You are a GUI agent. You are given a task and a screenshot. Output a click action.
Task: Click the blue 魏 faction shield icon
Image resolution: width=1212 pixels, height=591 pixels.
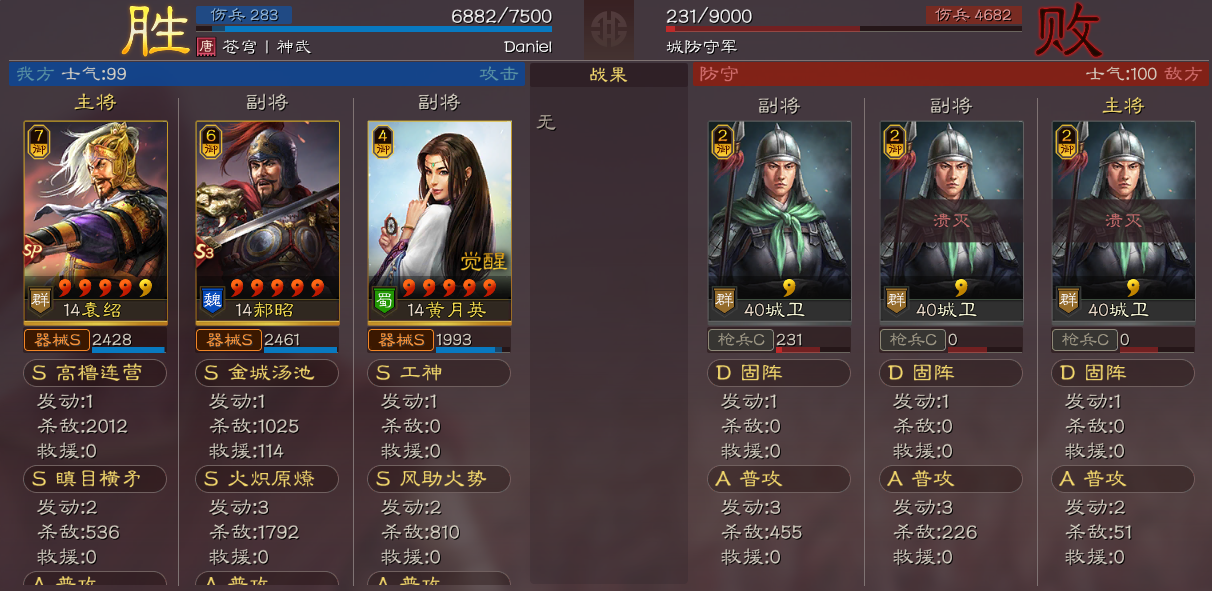[212, 298]
